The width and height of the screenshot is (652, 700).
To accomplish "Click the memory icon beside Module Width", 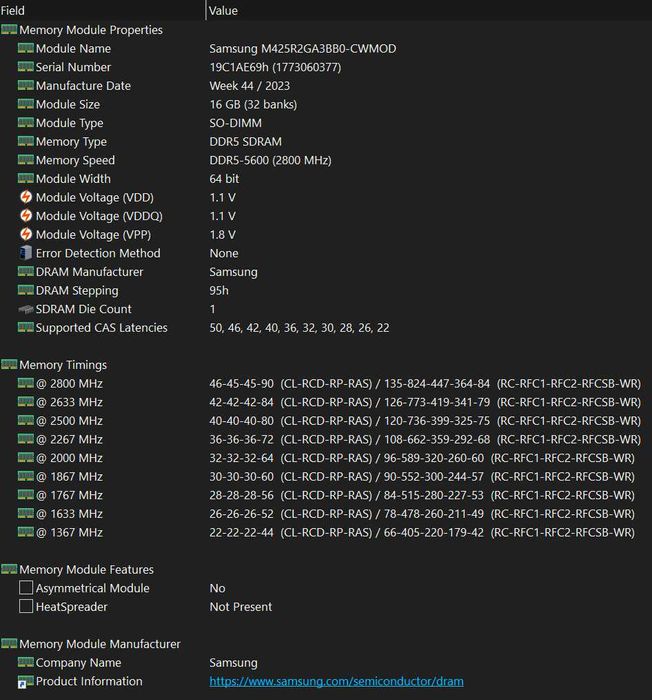I will (x=25, y=179).
